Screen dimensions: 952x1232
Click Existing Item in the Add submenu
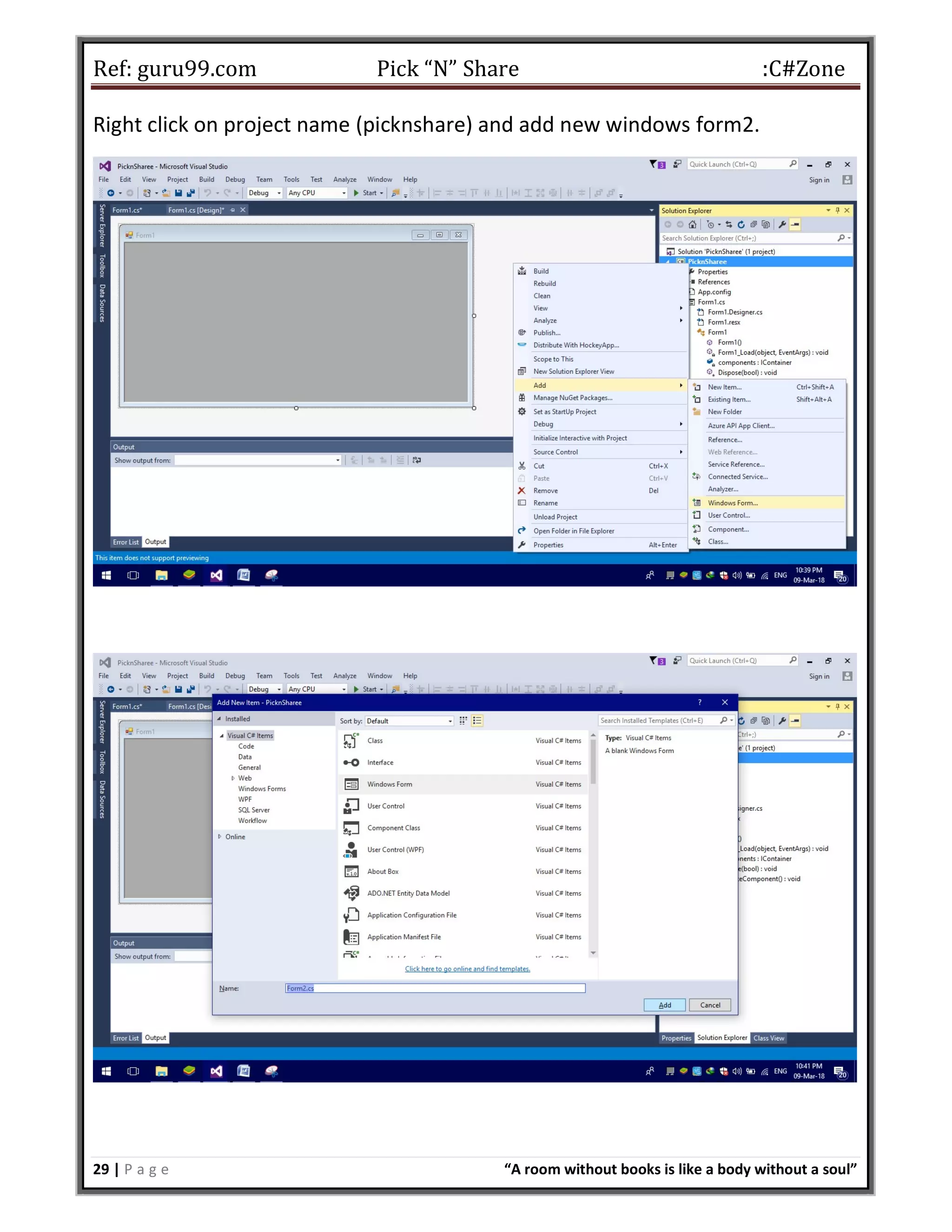[x=767, y=399]
